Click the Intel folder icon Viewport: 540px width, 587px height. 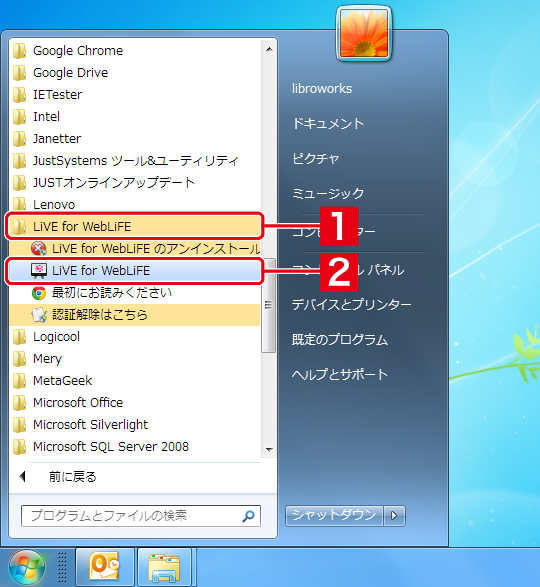19,116
